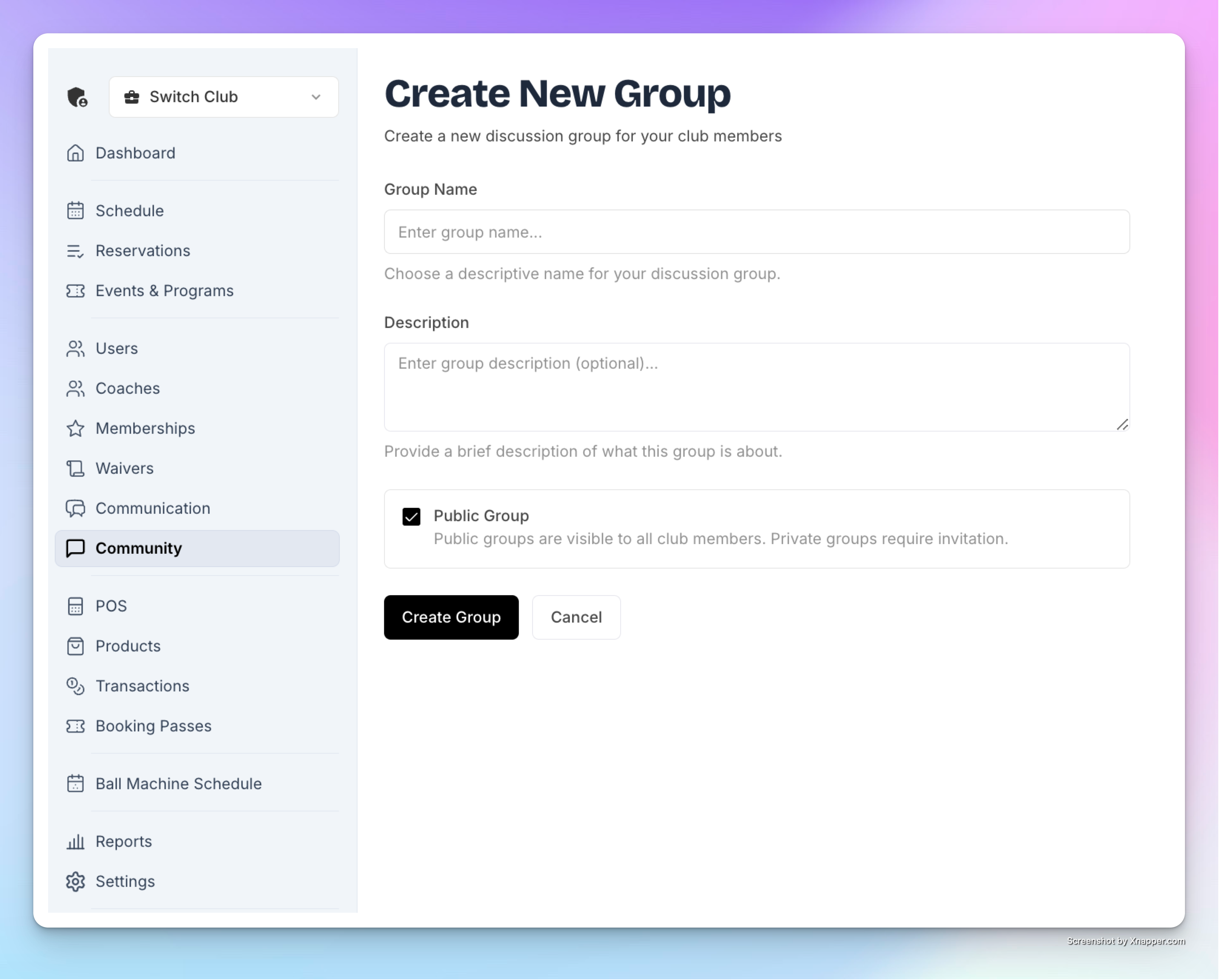Click the Transactions coins icon

(75, 686)
